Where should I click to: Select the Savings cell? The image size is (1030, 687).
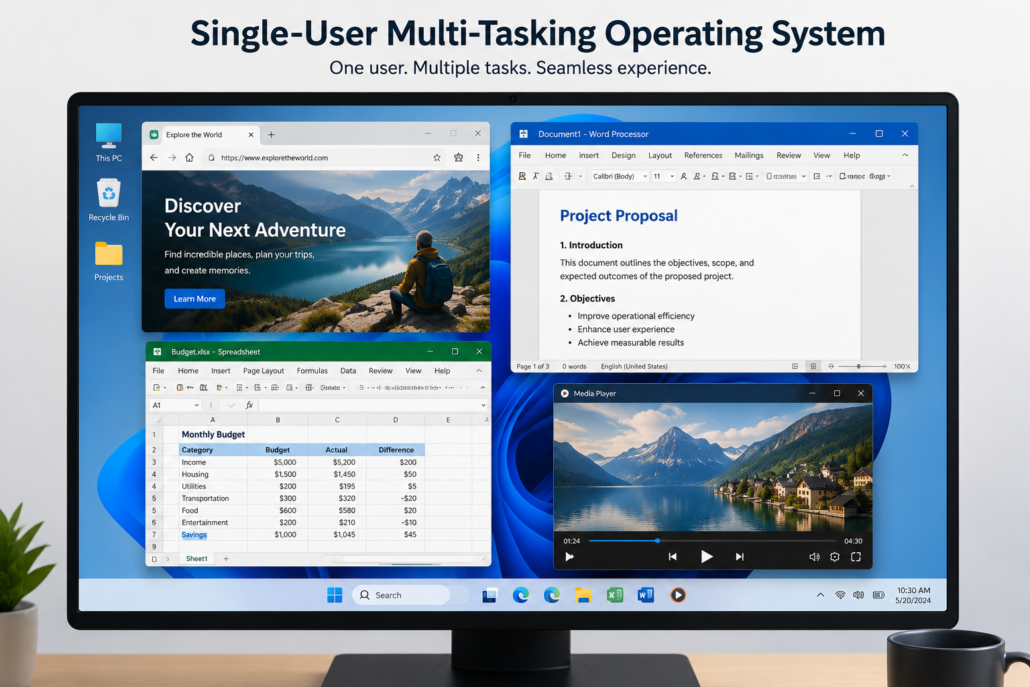pos(213,535)
